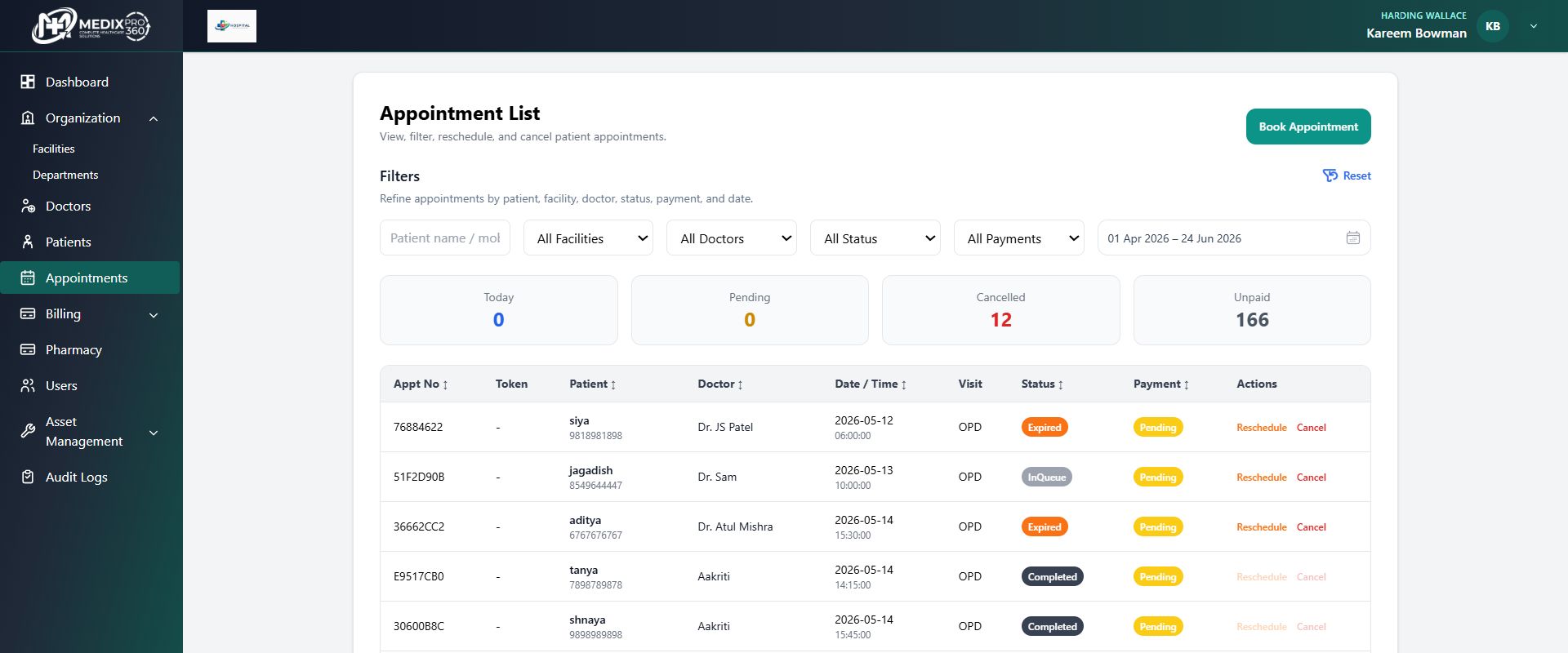
Task: Open the Departments menu item
Action: click(65, 175)
